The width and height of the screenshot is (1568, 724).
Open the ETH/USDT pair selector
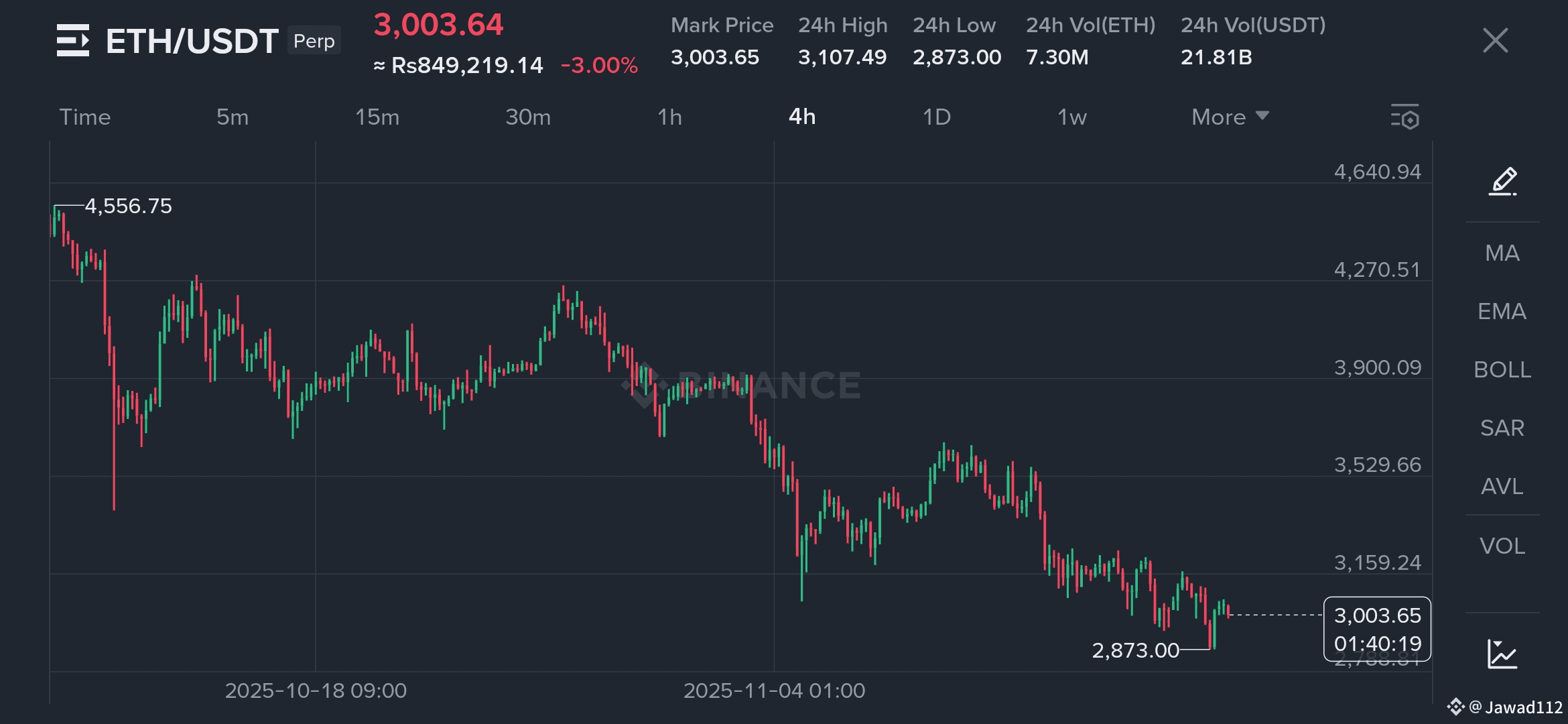point(192,42)
